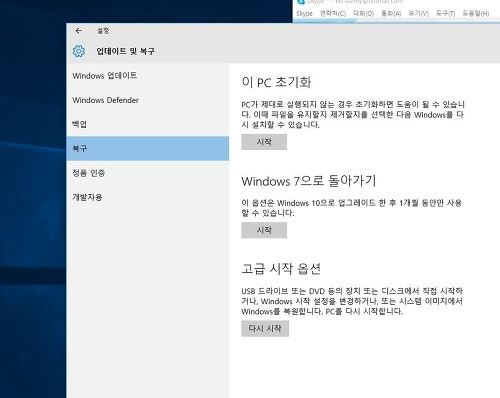The image size is (500, 398).
Task: Click the 업데이트 및 복구 title
Action: (125, 51)
